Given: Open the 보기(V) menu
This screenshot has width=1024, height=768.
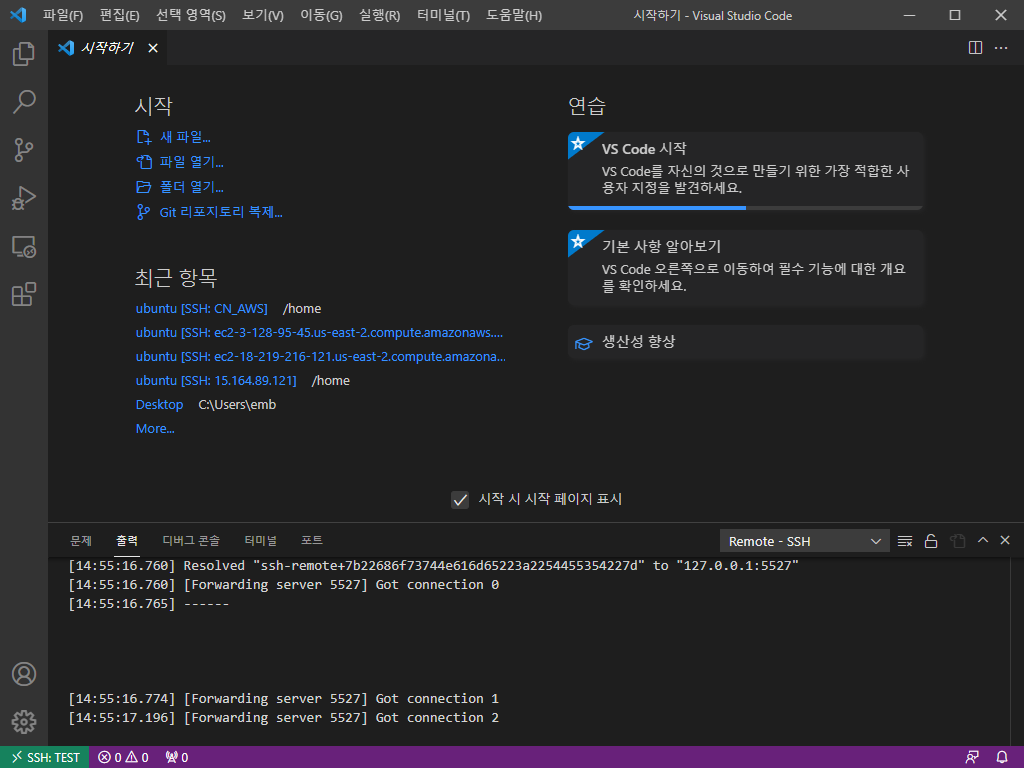Looking at the screenshot, I should (263, 15).
